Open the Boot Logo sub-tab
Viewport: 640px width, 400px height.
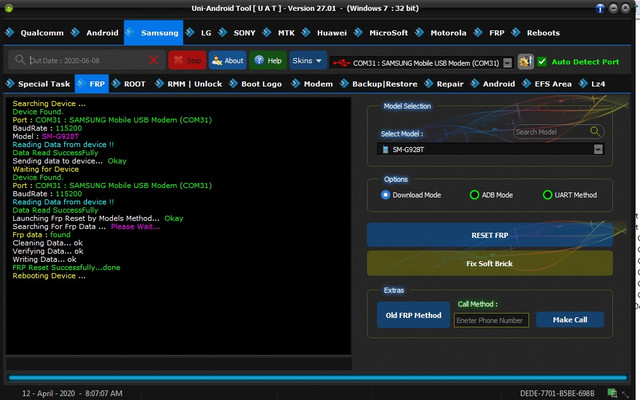pyautogui.click(x=256, y=84)
